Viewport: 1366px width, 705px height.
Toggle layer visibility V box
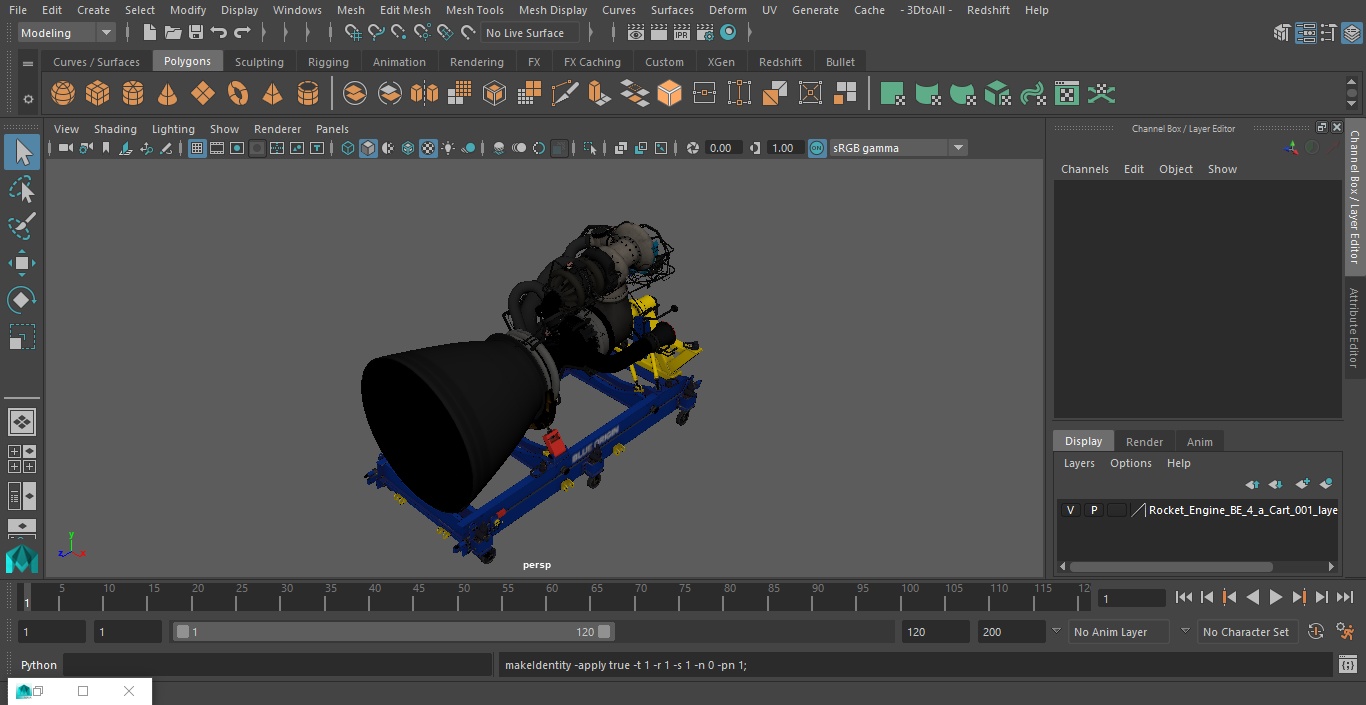click(1070, 510)
